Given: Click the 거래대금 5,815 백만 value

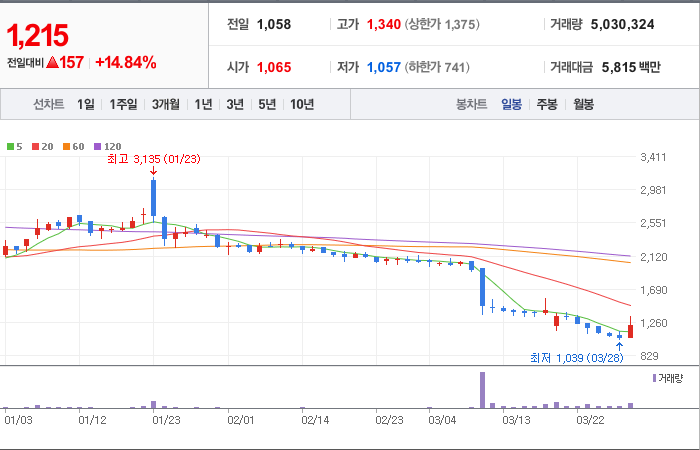Looking at the screenshot, I should click(631, 67).
